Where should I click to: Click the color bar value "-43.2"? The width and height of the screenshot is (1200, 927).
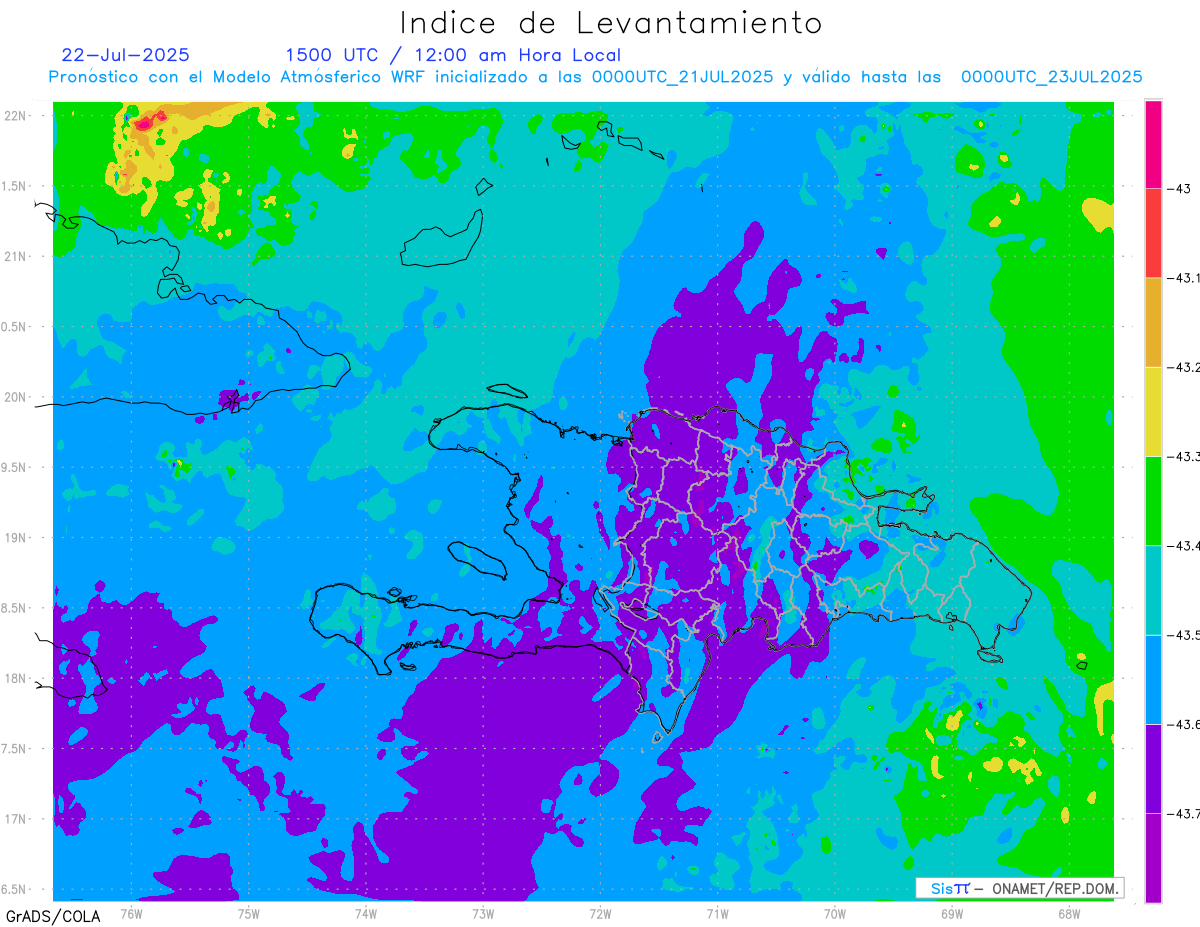(x=1183, y=367)
